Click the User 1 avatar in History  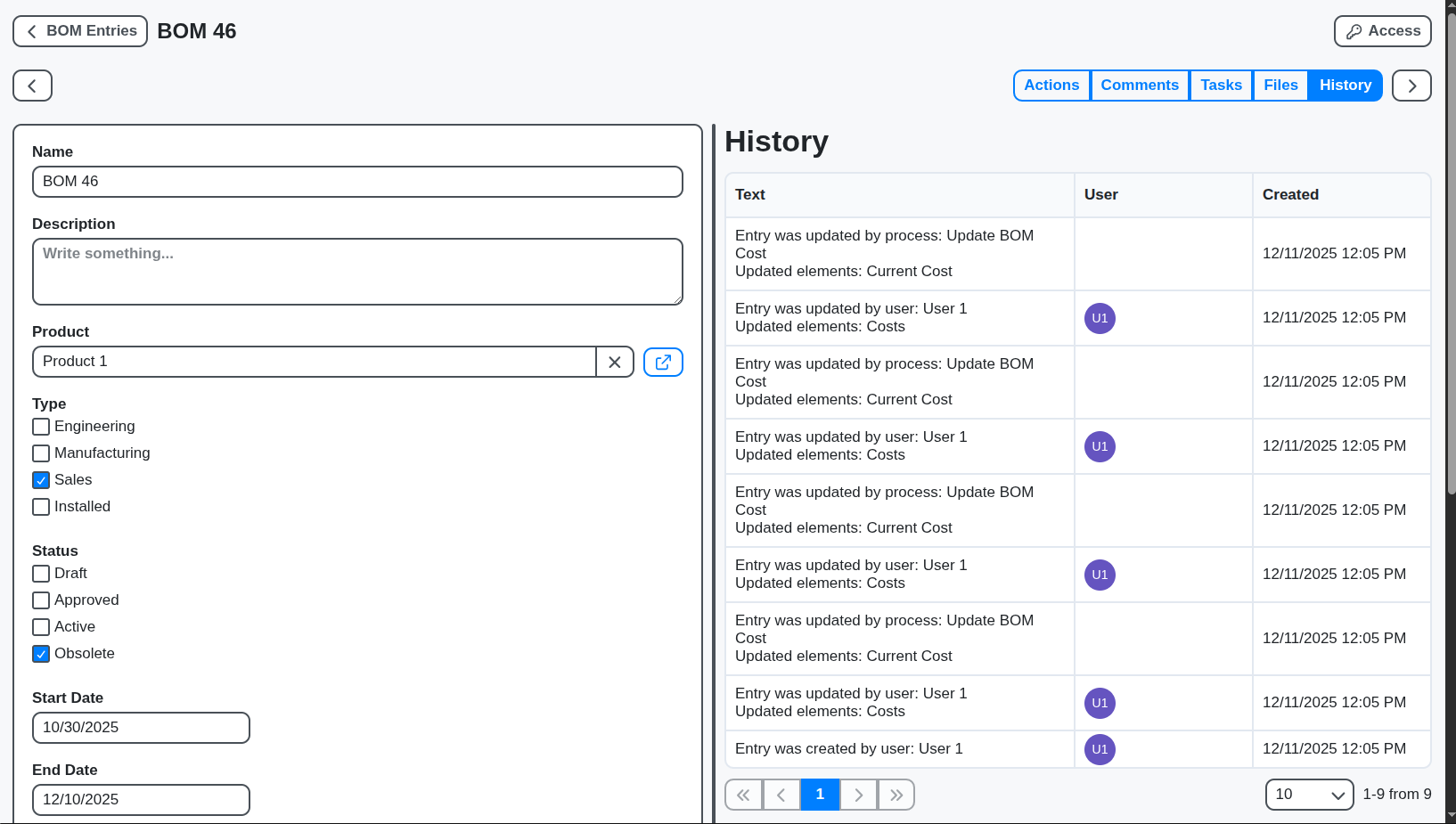1100,318
